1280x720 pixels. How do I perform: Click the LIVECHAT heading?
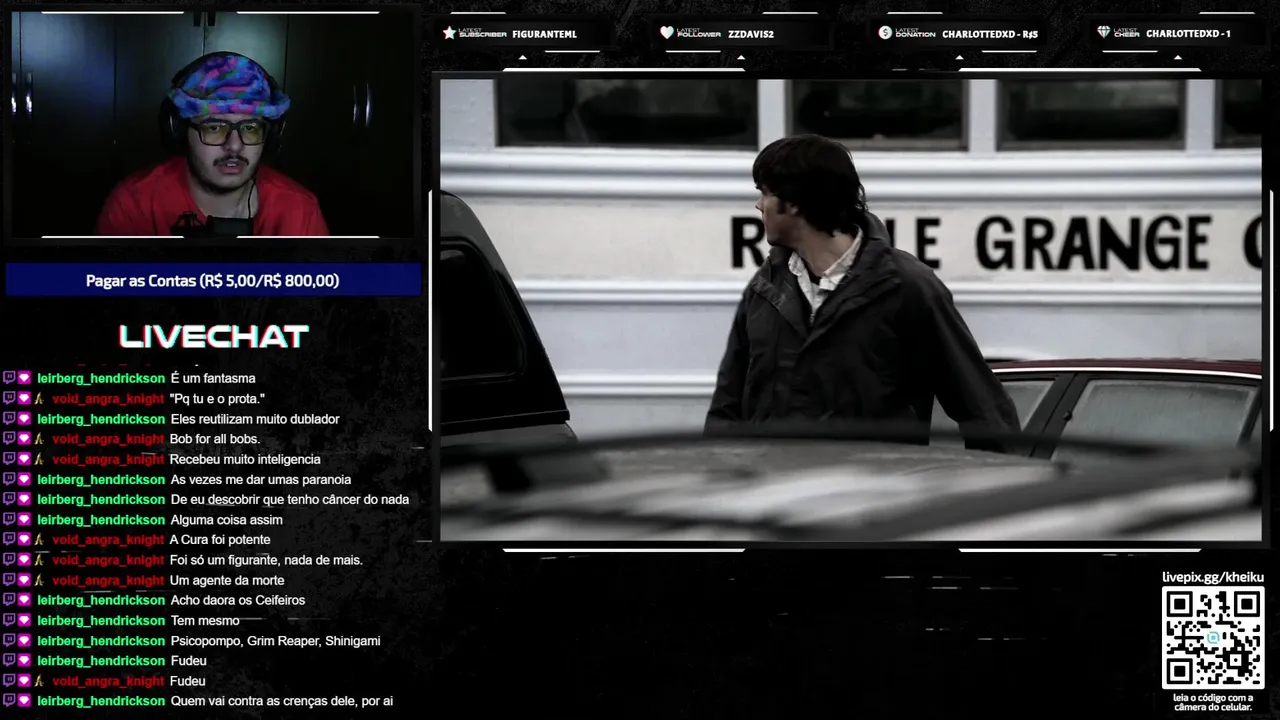coord(213,336)
